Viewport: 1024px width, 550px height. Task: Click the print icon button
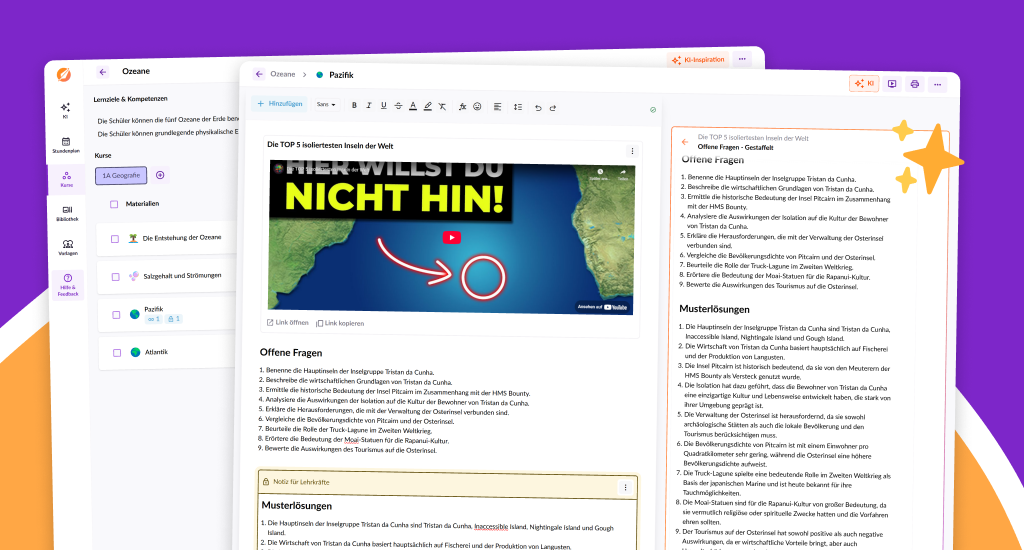[914, 84]
